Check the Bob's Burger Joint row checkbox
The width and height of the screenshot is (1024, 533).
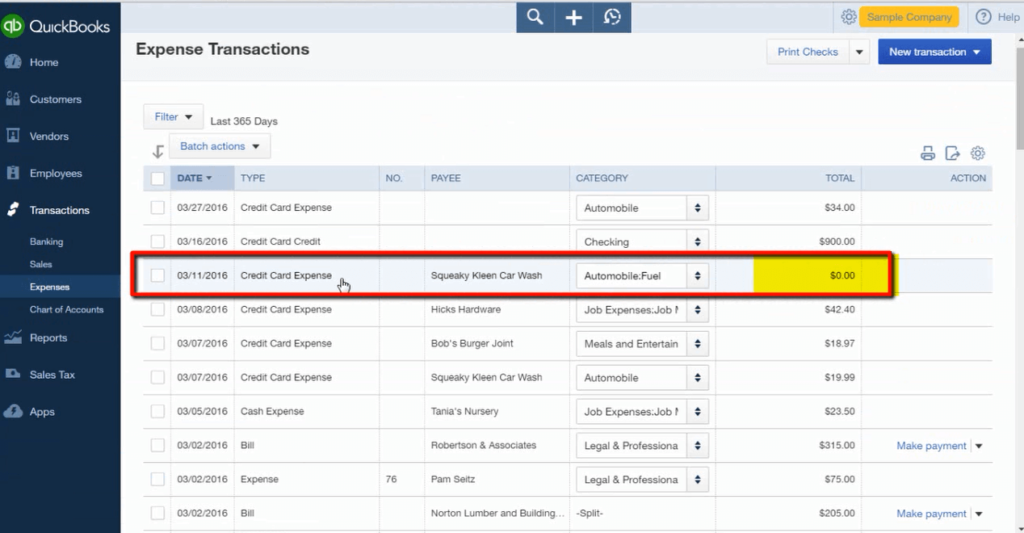click(157, 343)
